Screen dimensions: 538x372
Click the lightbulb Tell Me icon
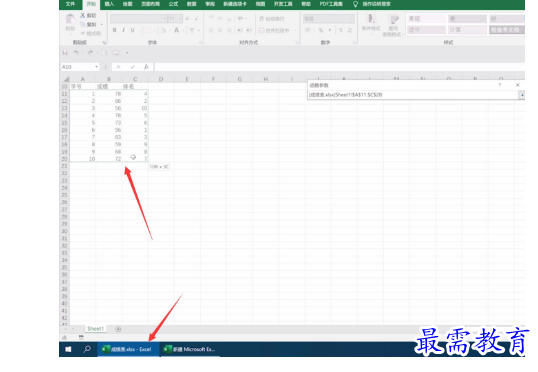[355, 4]
